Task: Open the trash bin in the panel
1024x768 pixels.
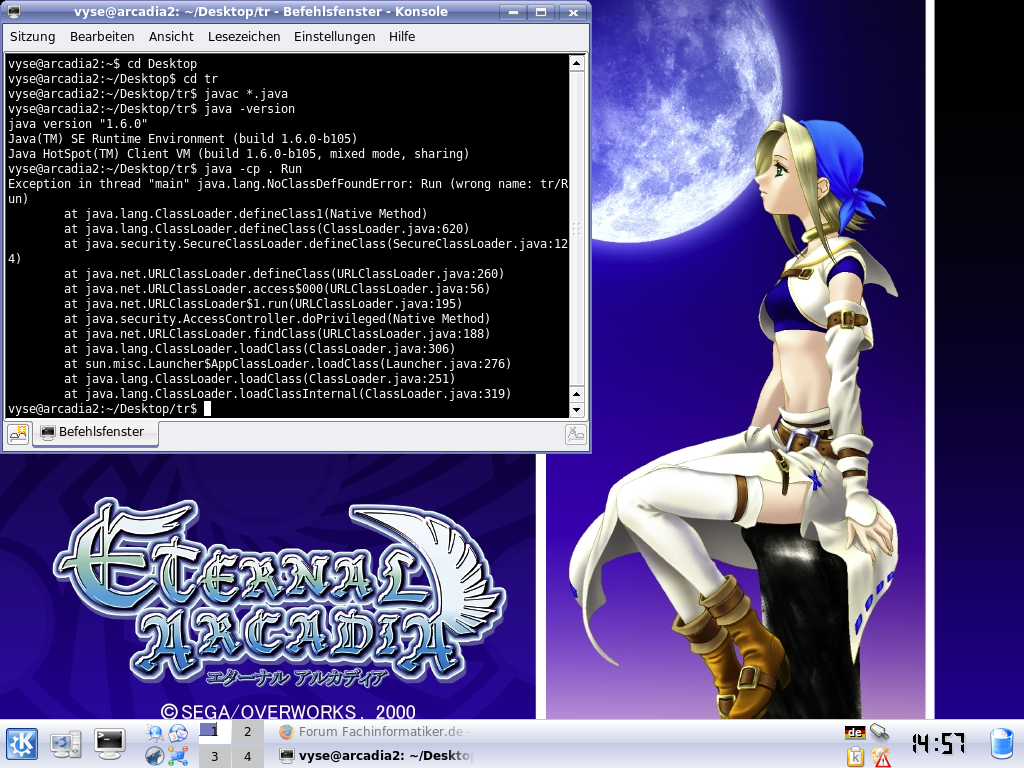Action: tap(1002, 744)
